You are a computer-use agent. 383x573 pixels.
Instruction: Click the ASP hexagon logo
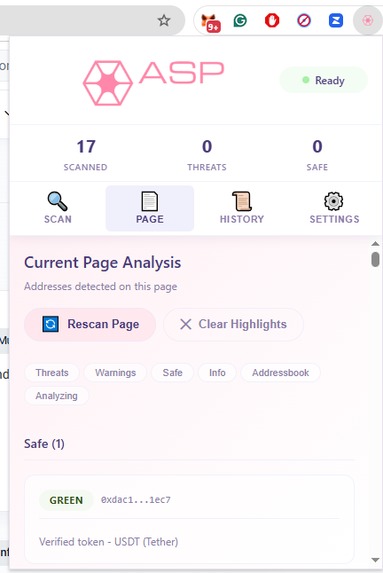[x=108, y=83]
